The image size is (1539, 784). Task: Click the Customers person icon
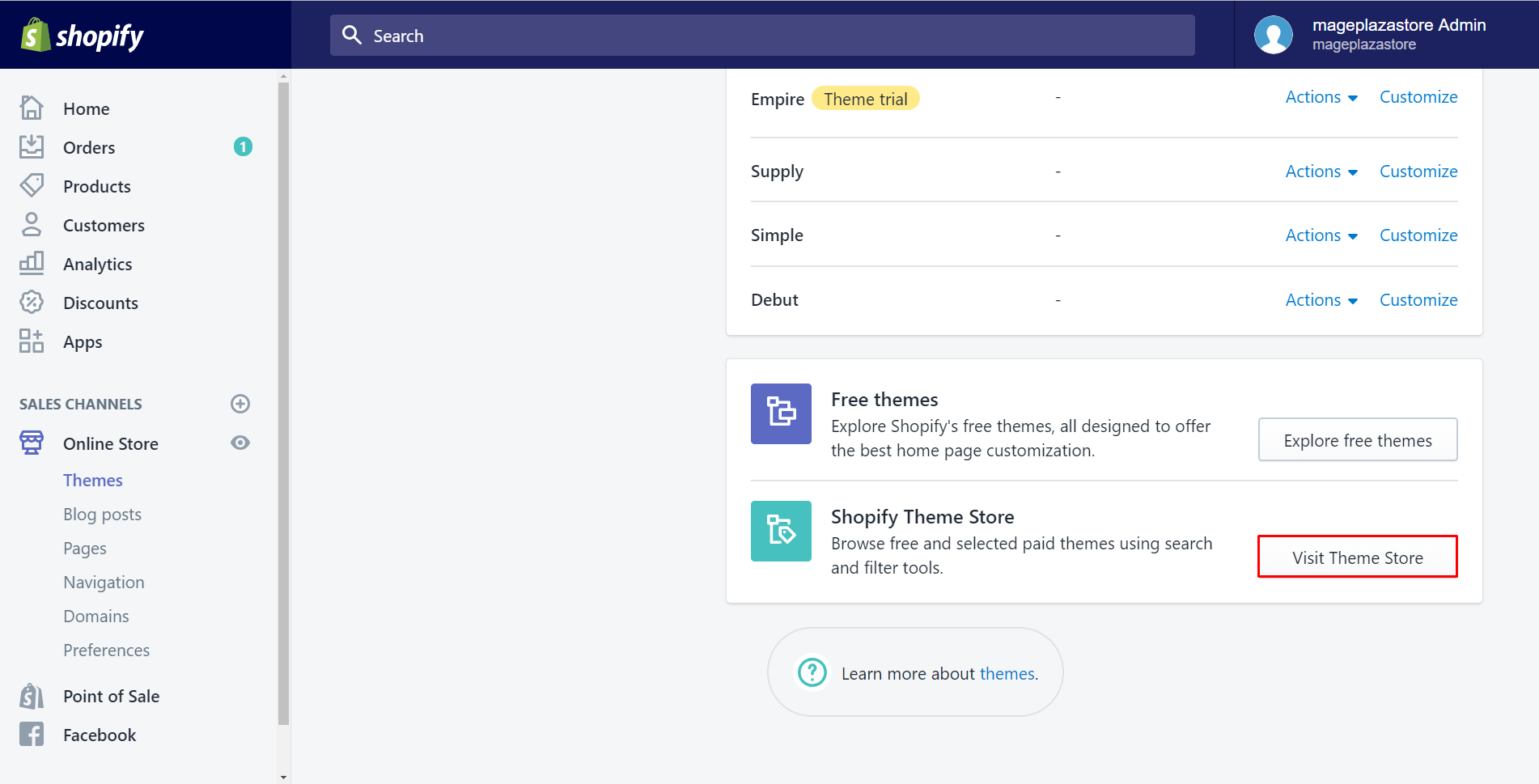point(32,224)
